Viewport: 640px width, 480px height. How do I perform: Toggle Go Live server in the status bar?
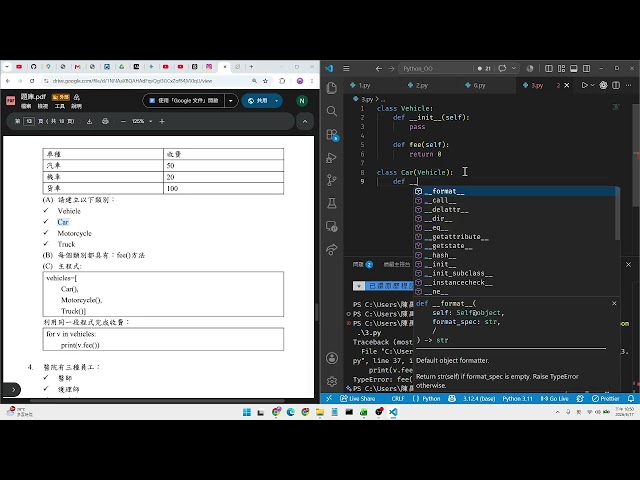click(x=554, y=398)
